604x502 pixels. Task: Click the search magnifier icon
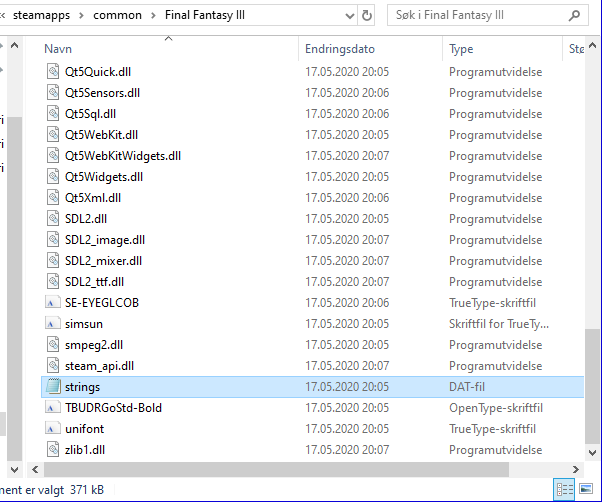point(574,15)
